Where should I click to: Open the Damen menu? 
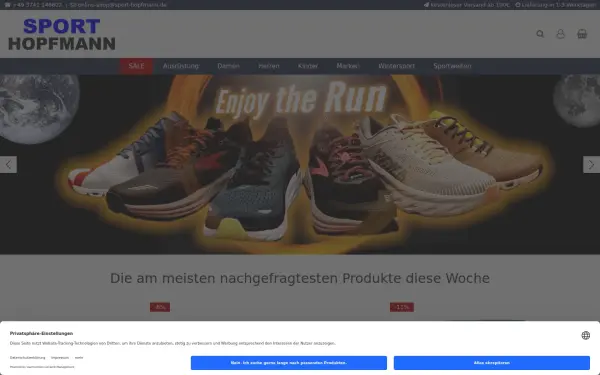(x=228, y=66)
